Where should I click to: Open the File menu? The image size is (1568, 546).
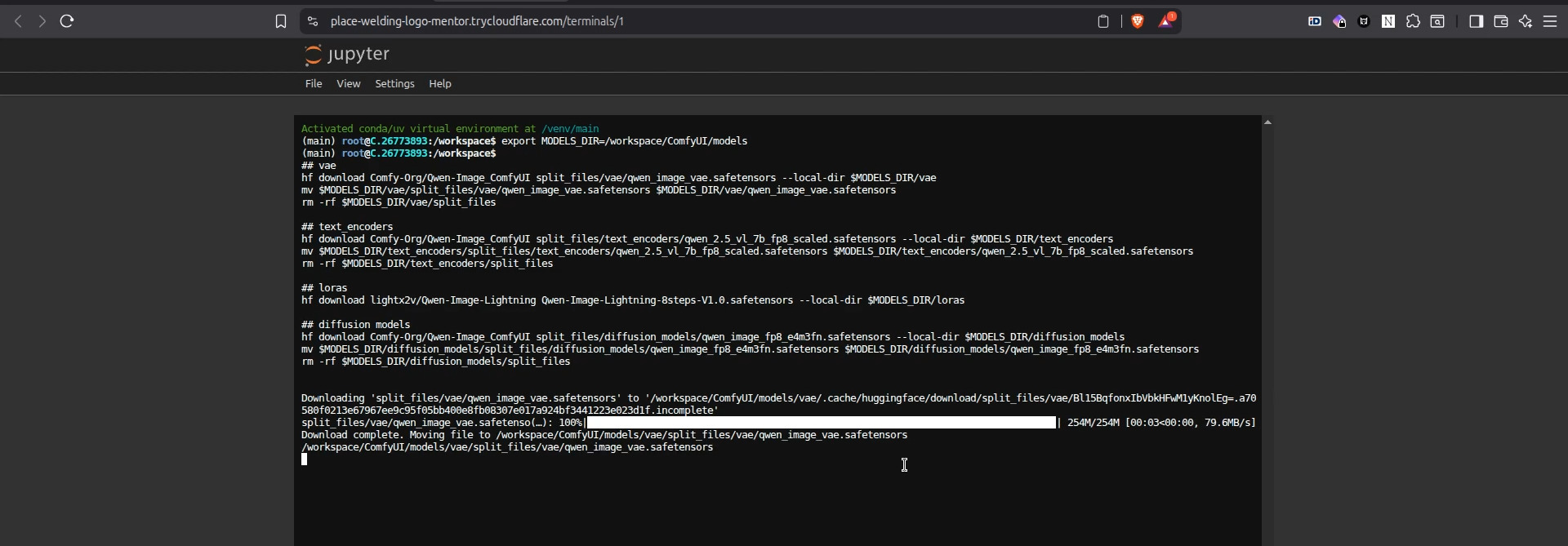(314, 83)
